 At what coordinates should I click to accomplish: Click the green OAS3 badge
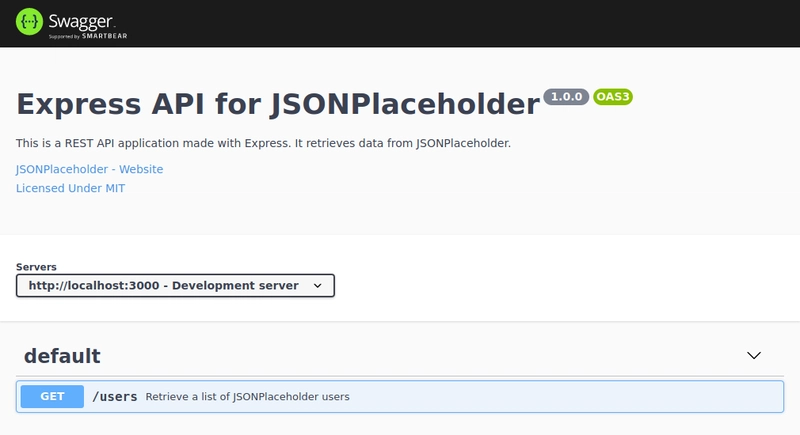point(613,97)
